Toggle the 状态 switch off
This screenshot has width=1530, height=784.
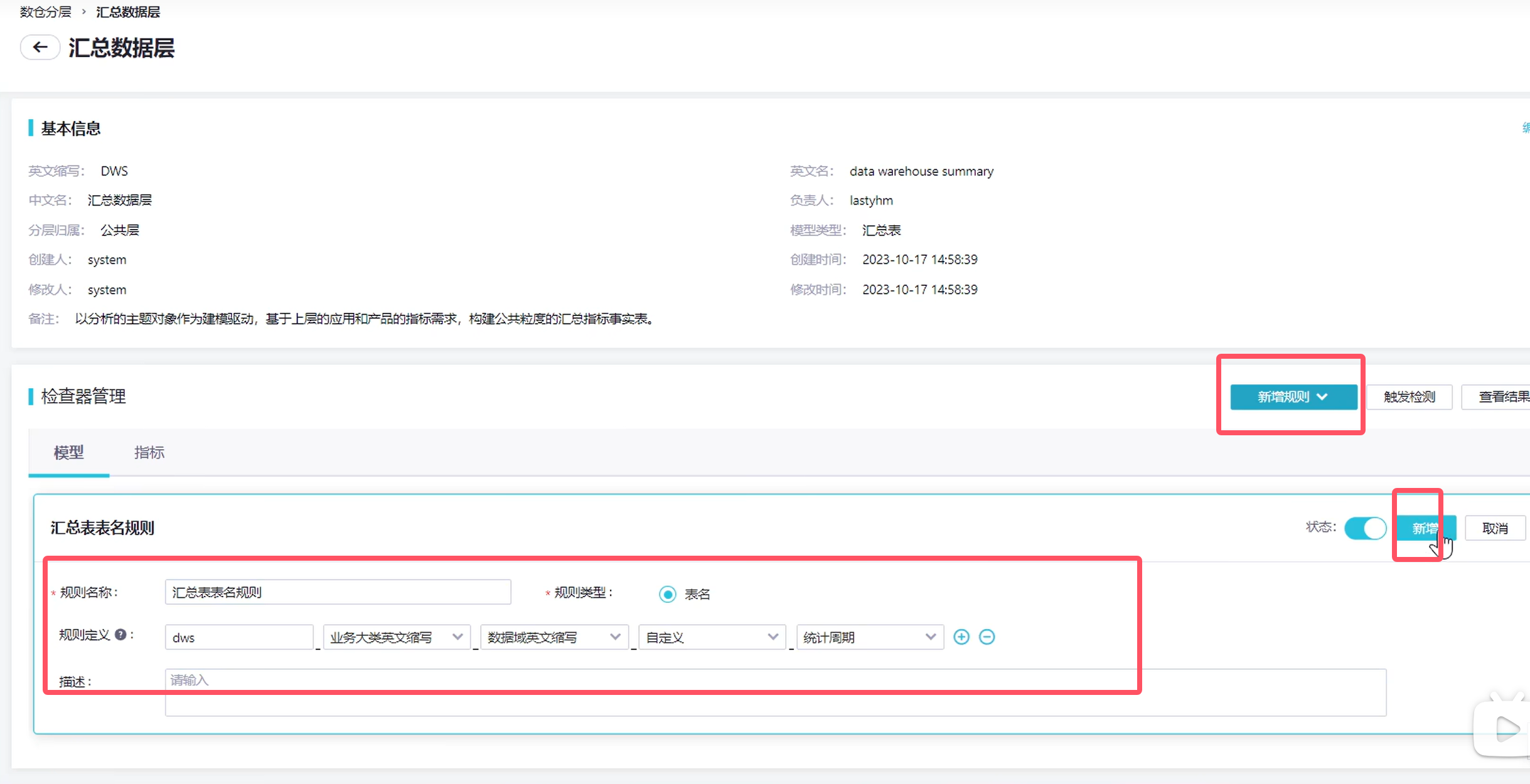click(x=1365, y=528)
